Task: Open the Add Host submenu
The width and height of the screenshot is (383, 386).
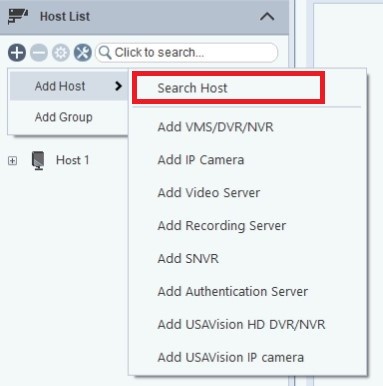Action: 69,86
